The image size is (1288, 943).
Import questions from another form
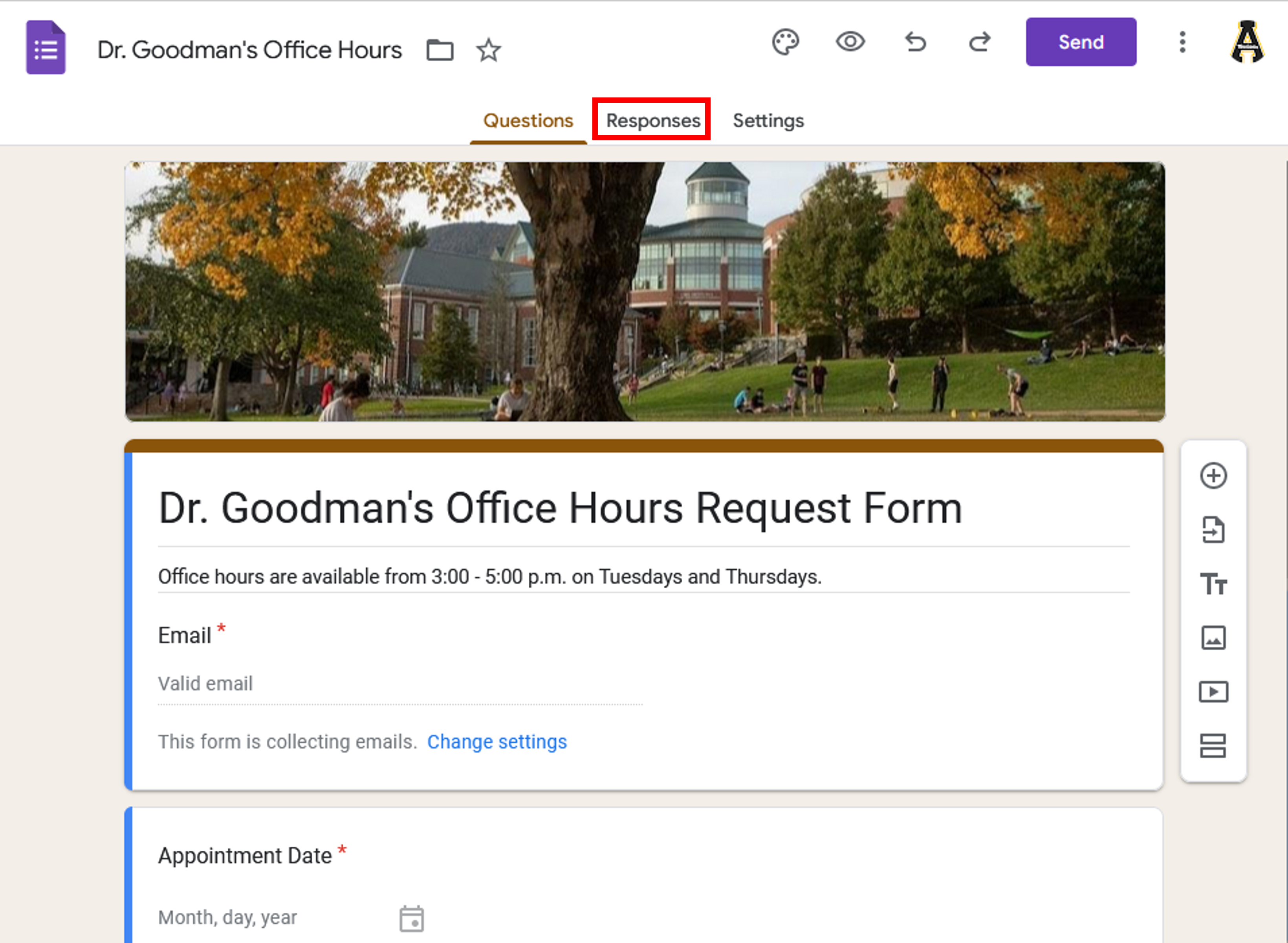(1213, 530)
